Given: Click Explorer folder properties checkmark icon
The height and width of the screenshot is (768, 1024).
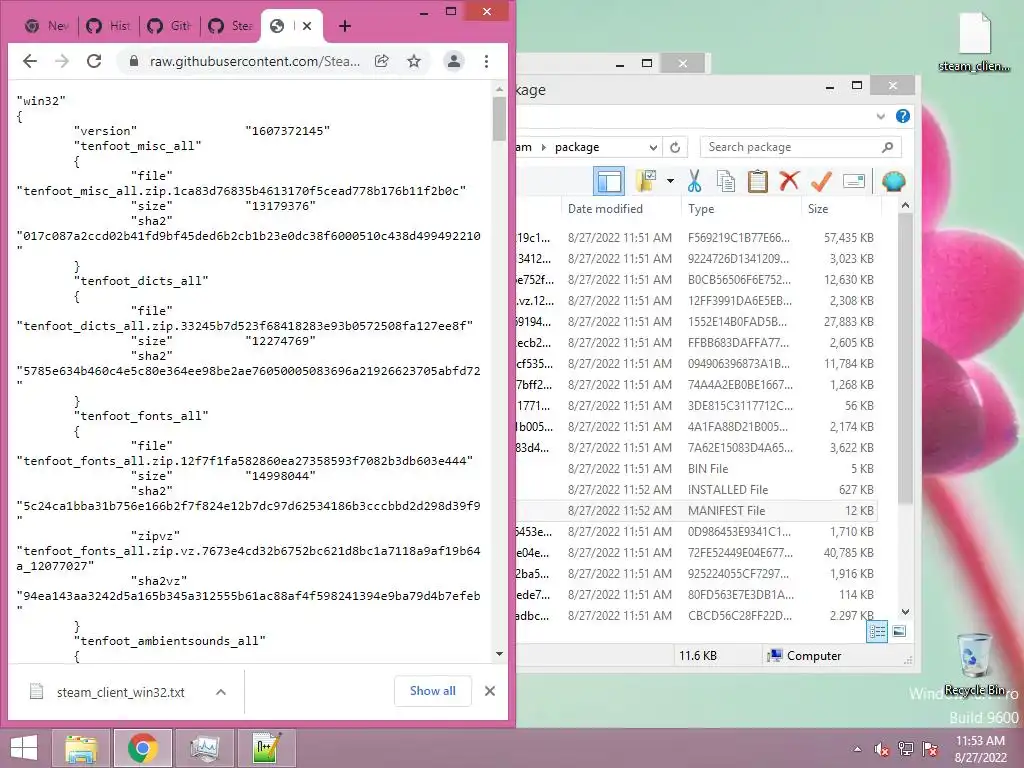Looking at the screenshot, I should (x=645, y=182).
